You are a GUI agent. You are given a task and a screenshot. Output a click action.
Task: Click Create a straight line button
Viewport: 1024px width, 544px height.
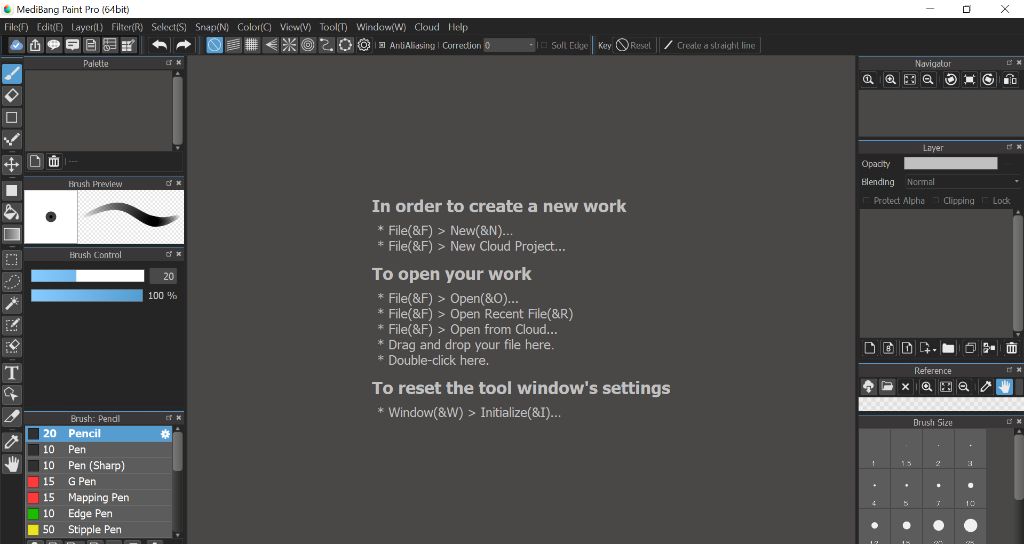[710, 45]
